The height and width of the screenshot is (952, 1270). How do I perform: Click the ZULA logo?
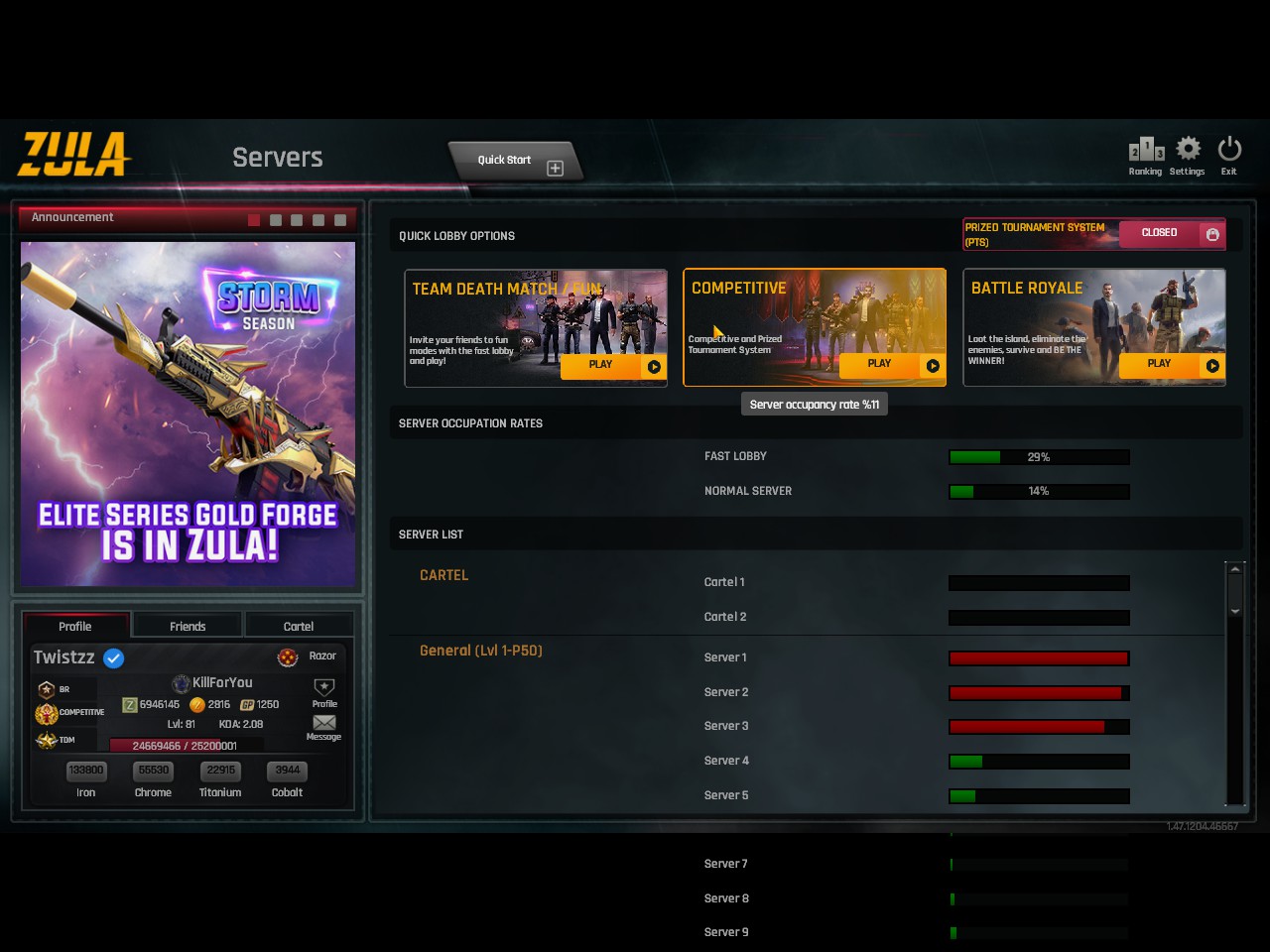pos(74,154)
